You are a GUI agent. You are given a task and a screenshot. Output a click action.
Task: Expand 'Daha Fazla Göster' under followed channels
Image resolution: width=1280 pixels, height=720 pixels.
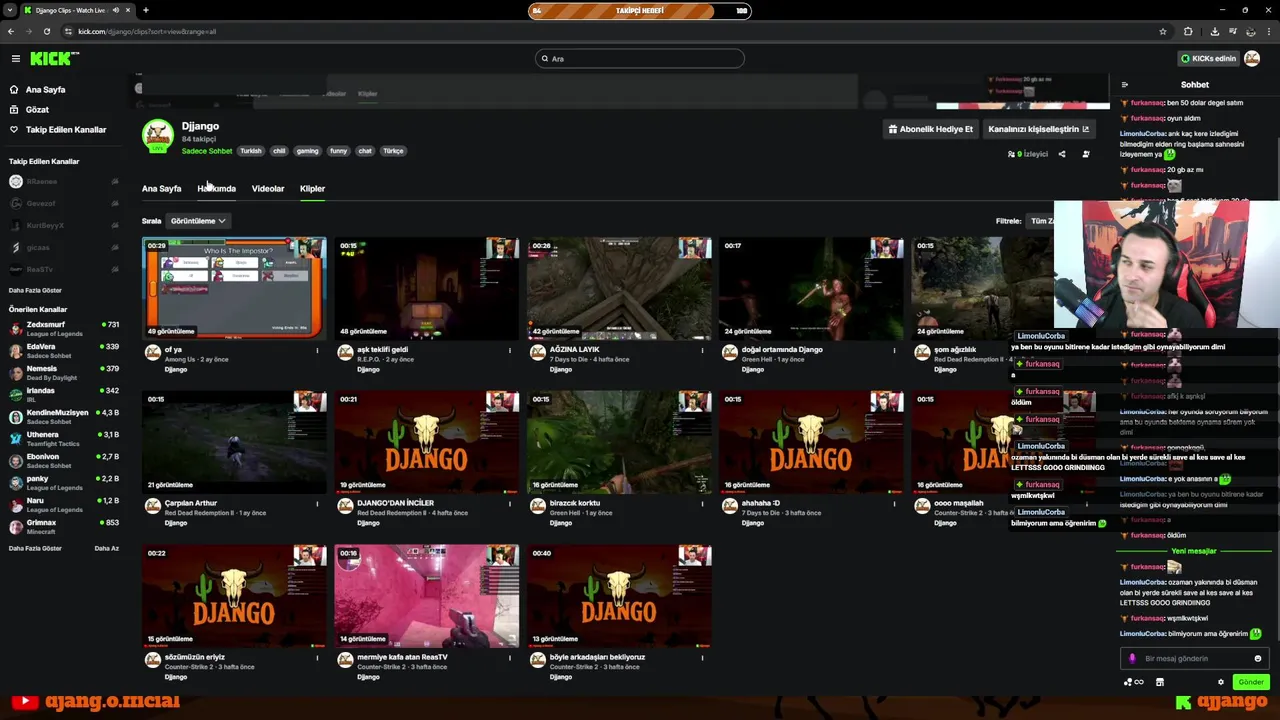pyautogui.click(x=35, y=290)
